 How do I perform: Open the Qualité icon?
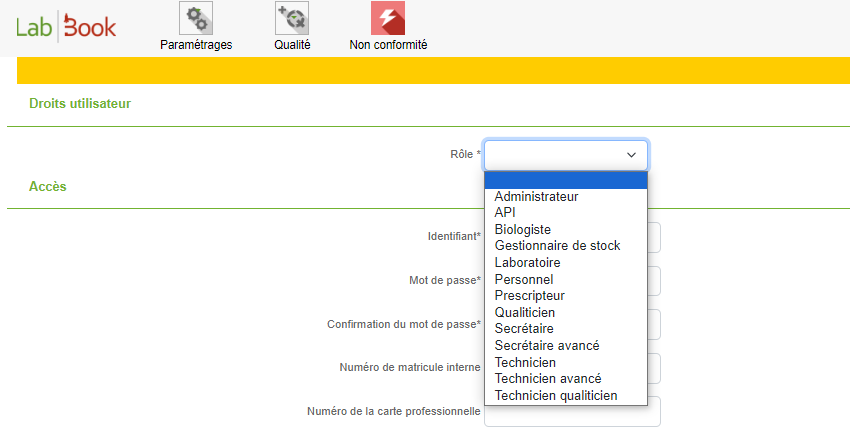click(x=292, y=19)
